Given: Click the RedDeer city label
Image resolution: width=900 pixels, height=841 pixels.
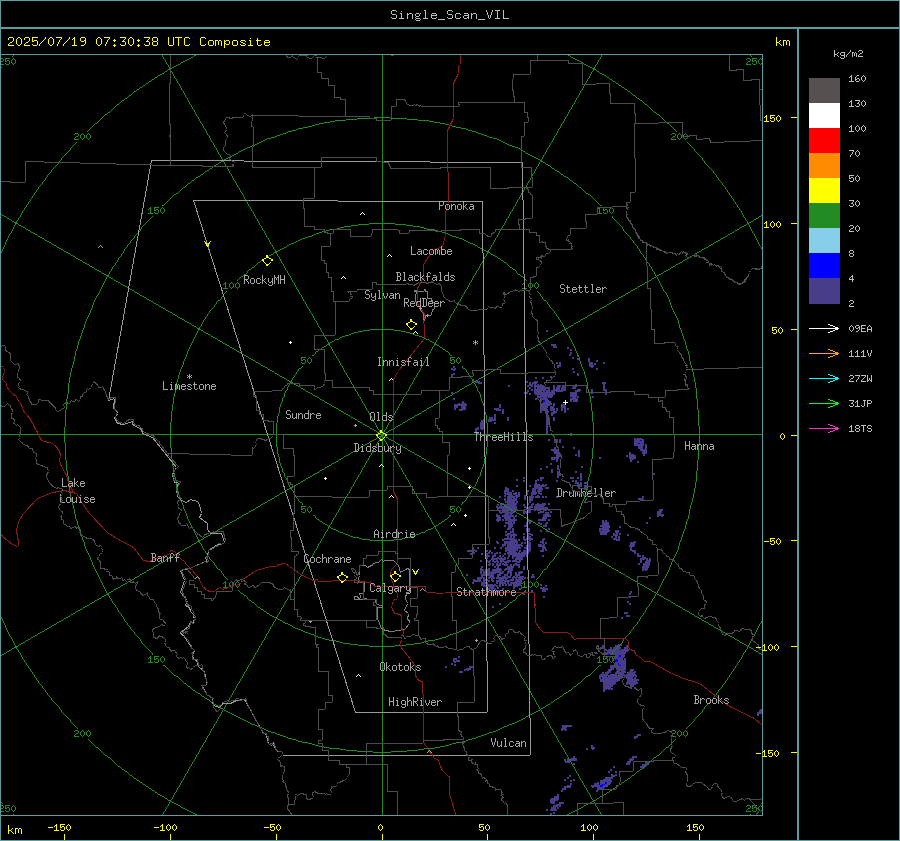Looking at the screenshot, I should [x=424, y=303].
